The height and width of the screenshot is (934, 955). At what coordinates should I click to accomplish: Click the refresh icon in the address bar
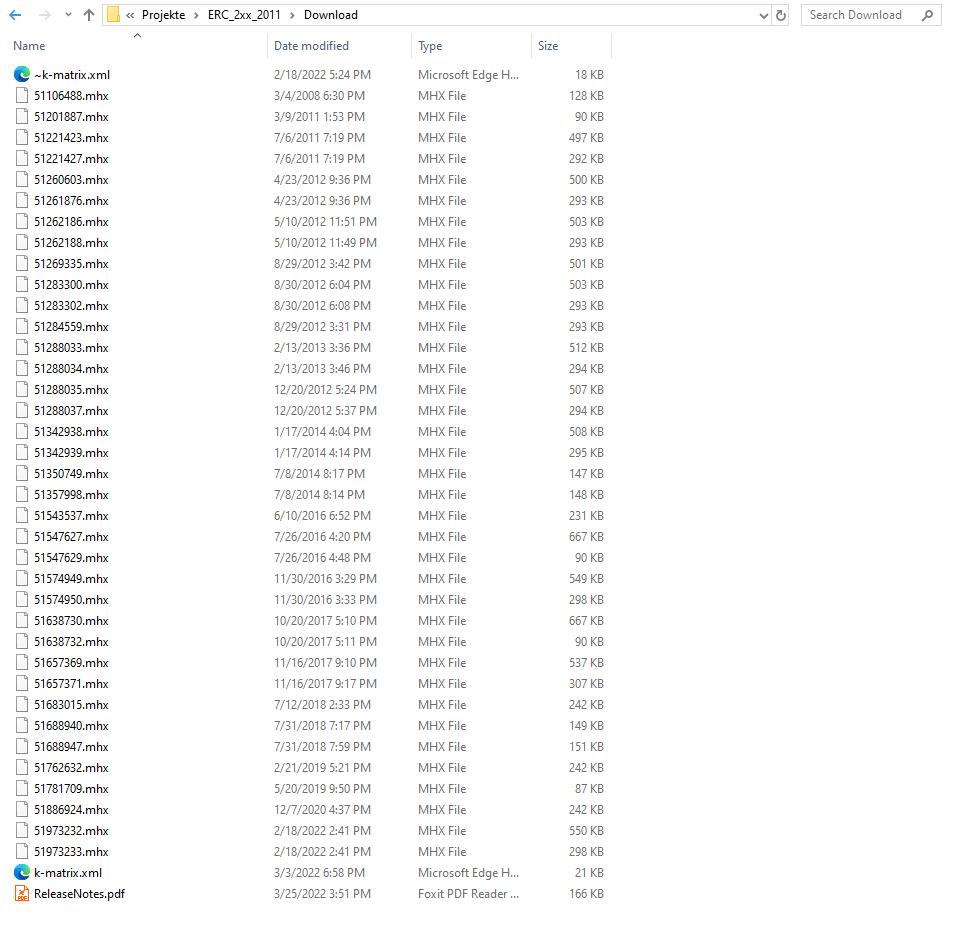pyautogui.click(x=781, y=15)
